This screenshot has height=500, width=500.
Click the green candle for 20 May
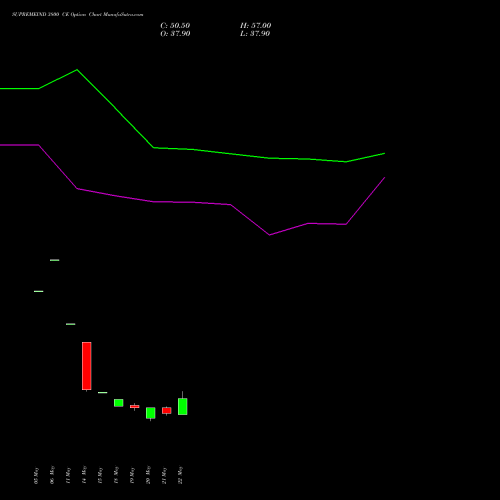[x=151, y=413]
